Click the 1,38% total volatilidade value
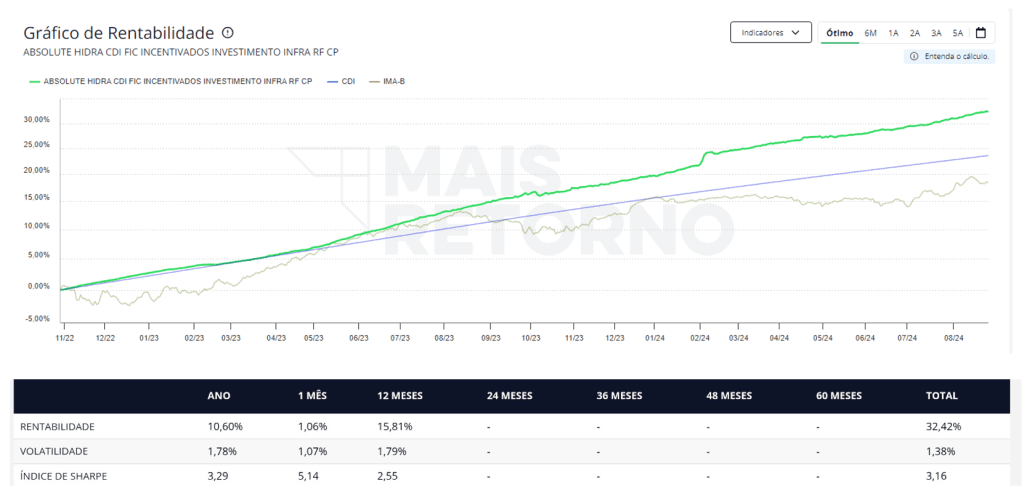 pyautogui.click(x=940, y=451)
